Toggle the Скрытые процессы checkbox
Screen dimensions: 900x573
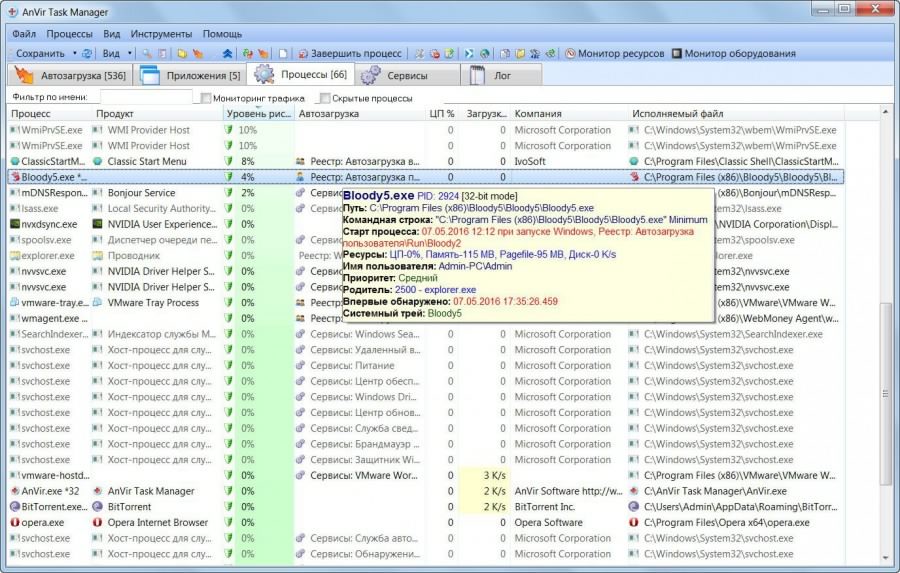coord(324,98)
